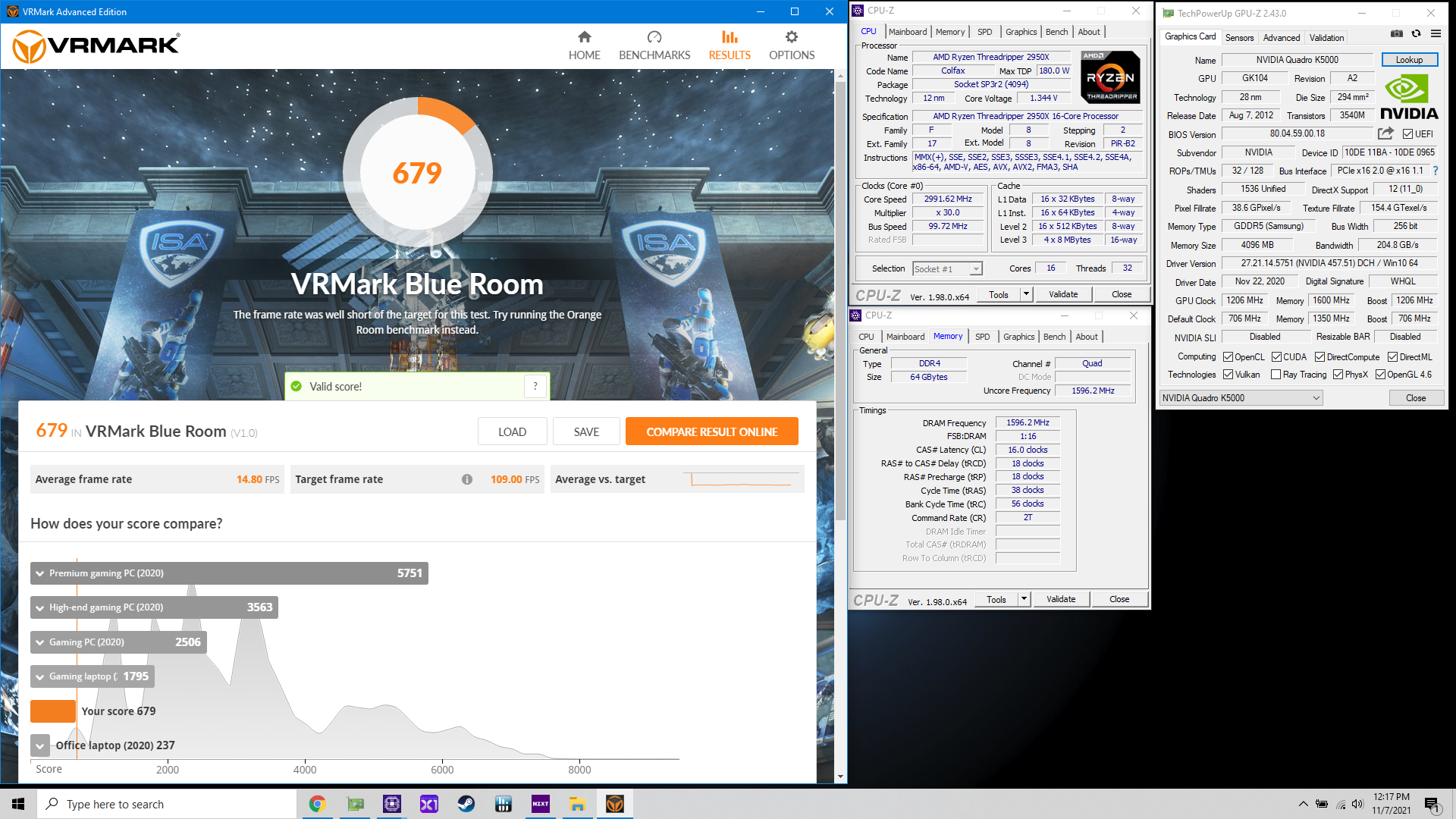This screenshot has height=819, width=1456.
Task: Toggle the DirectML checkbox
Action: coord(1392,357)
